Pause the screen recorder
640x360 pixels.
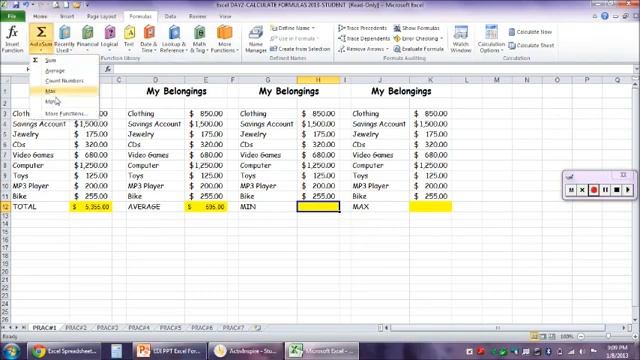tap(605, 190)
